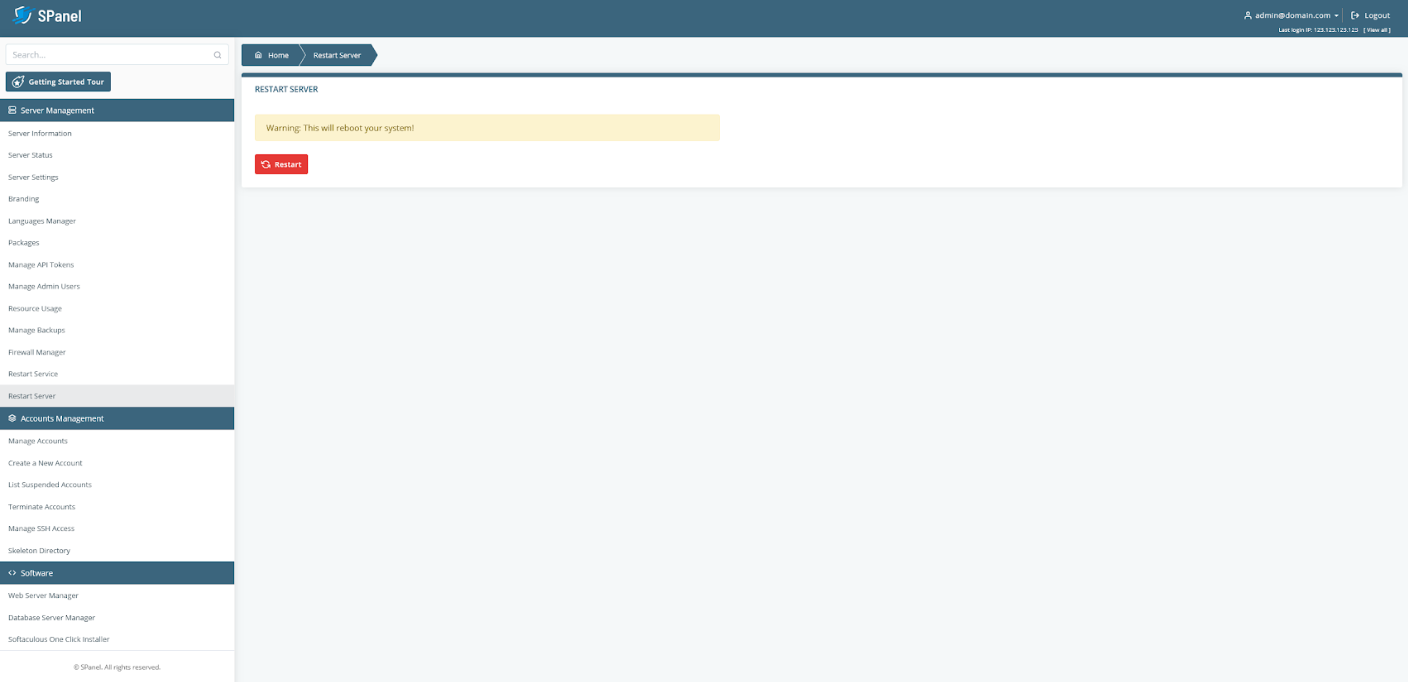This screenshot has height=682, width=1408.
Task: Click the restart arrows icon inside the Restart button
Action: (x=265, y=164)
